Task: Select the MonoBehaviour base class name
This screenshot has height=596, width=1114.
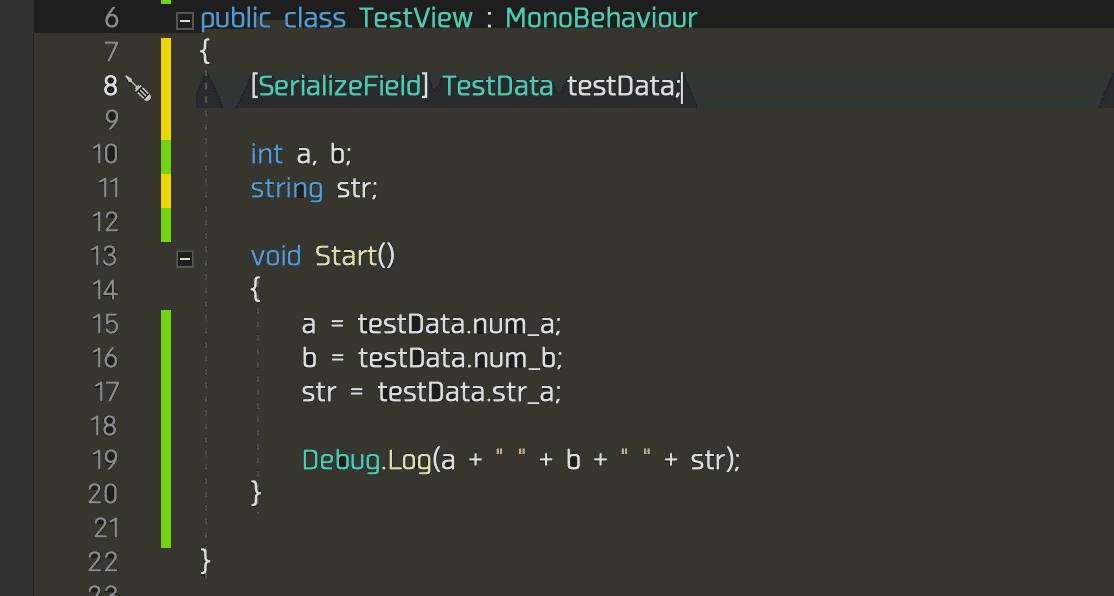Action: point(600,17)
